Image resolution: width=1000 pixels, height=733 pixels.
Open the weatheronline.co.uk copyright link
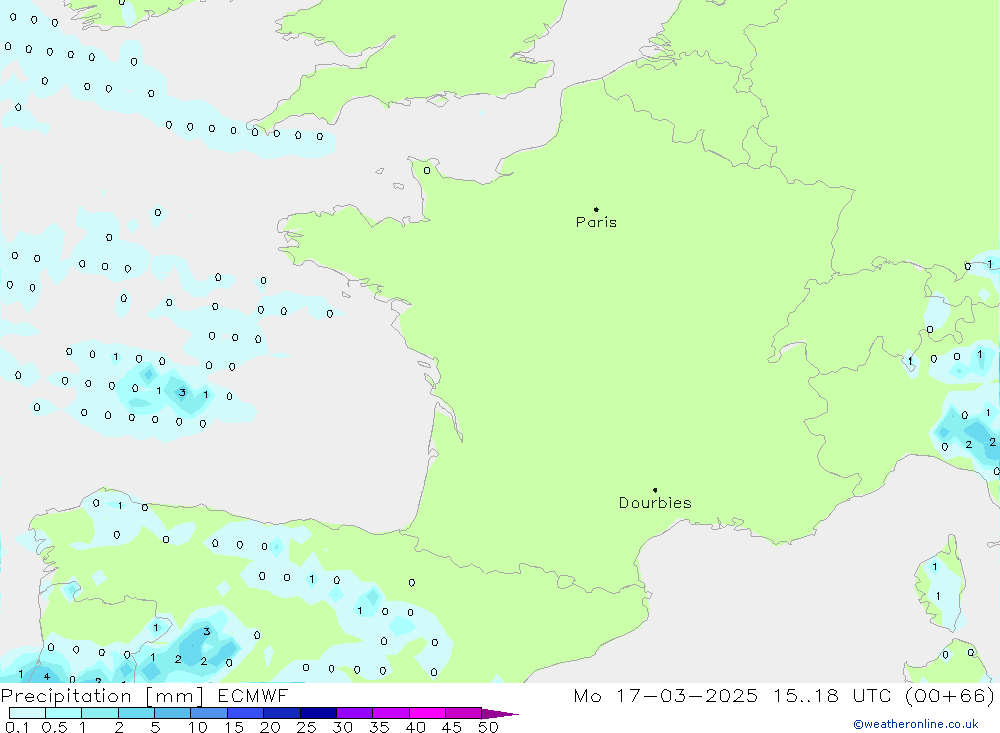point(916,724)
